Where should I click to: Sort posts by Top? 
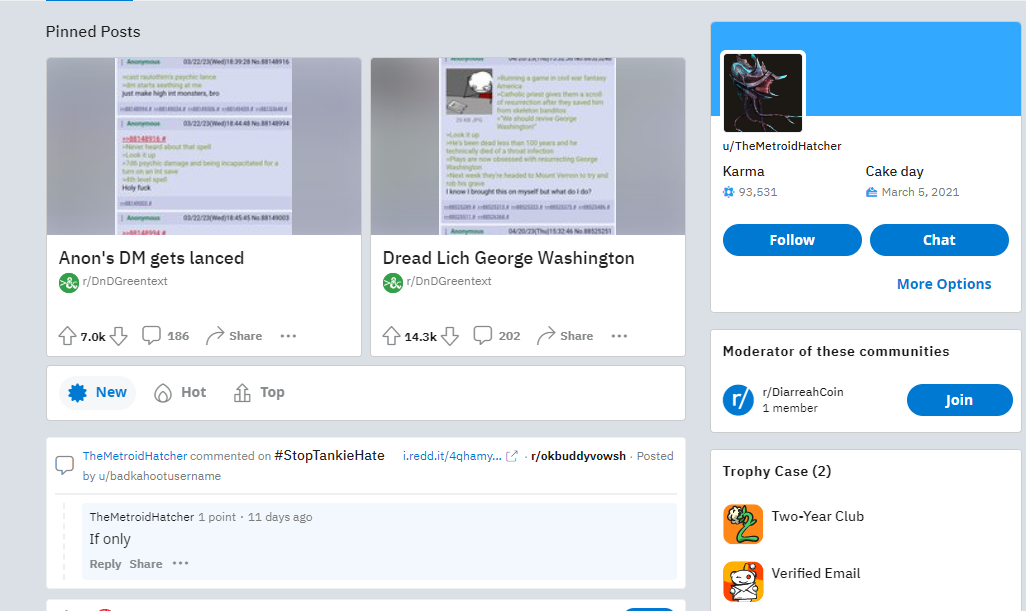(x=259, y=393)
